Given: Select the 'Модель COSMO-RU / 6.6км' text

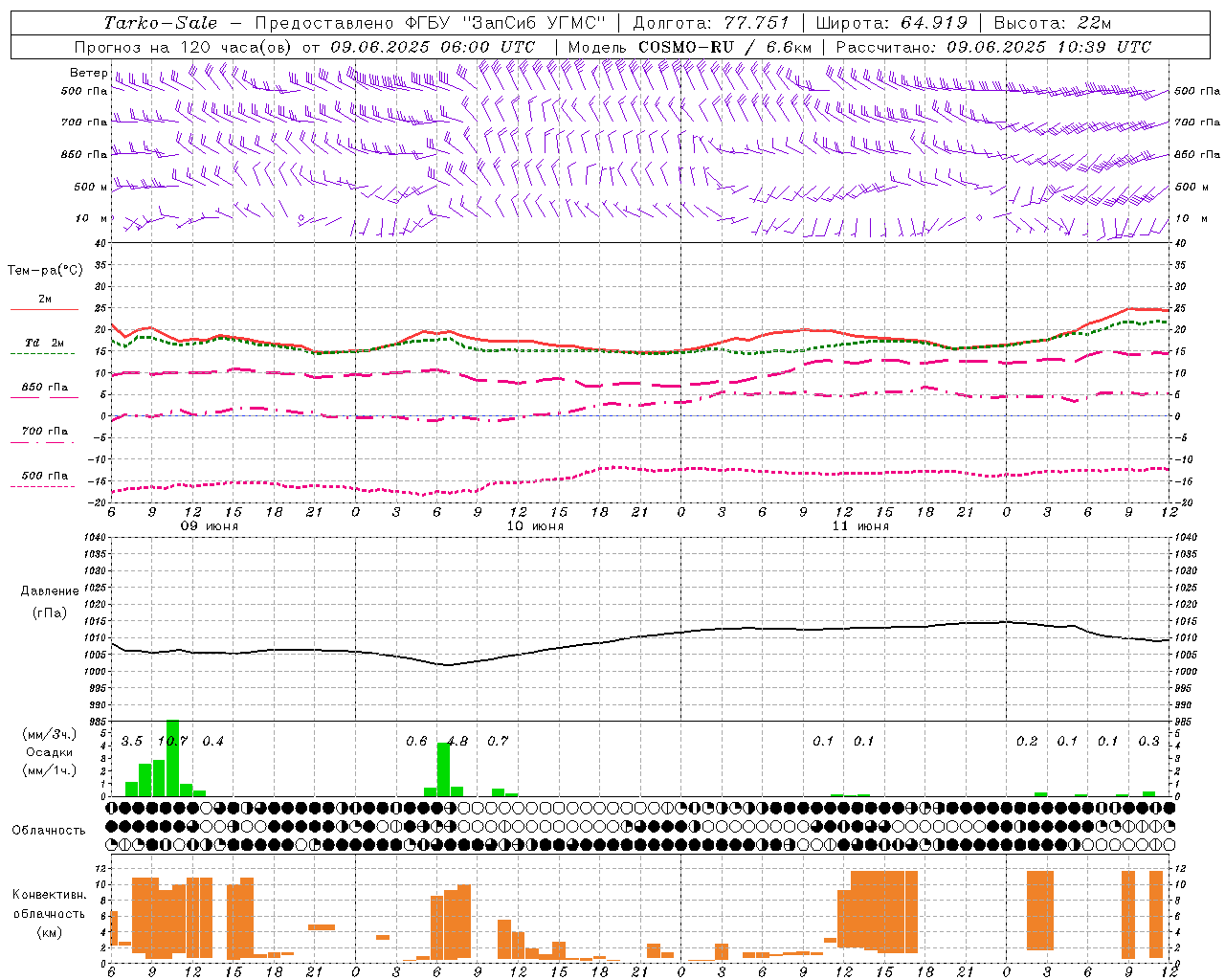Looking at the screenshot, I should 690,47.
